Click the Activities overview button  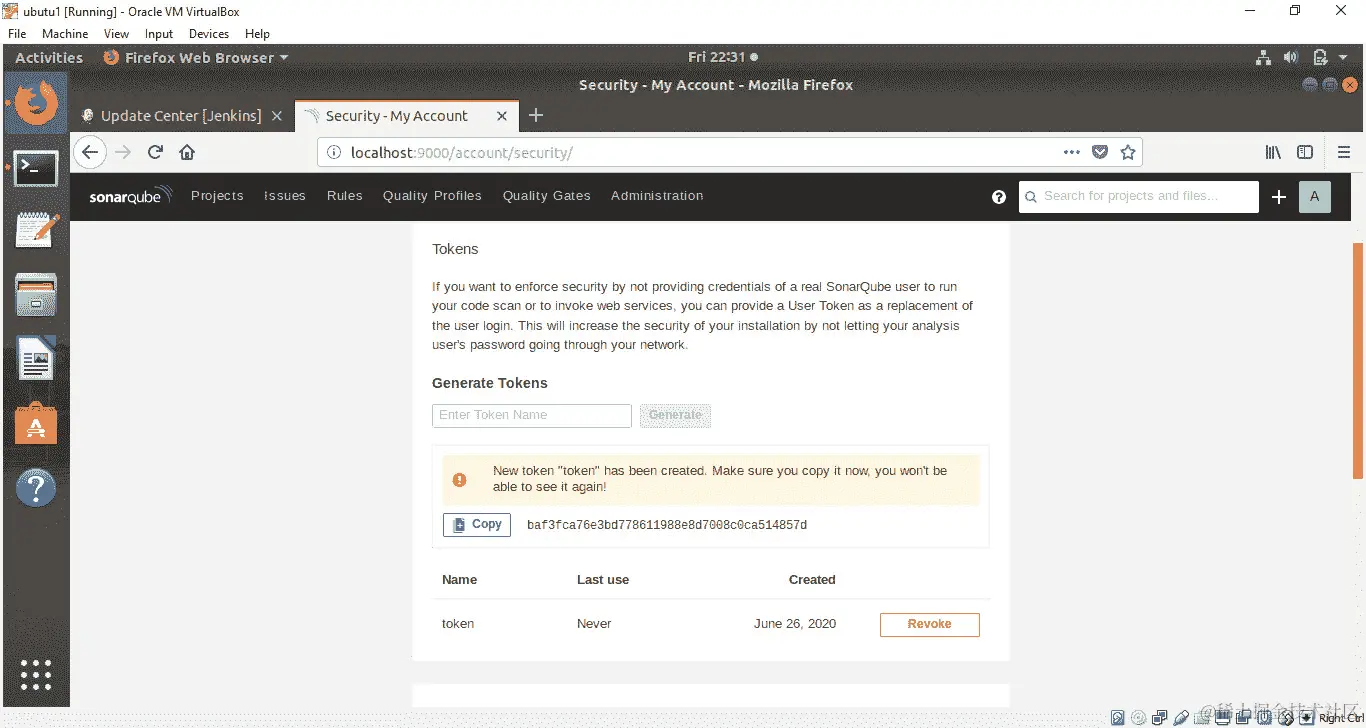click(49, 58)
